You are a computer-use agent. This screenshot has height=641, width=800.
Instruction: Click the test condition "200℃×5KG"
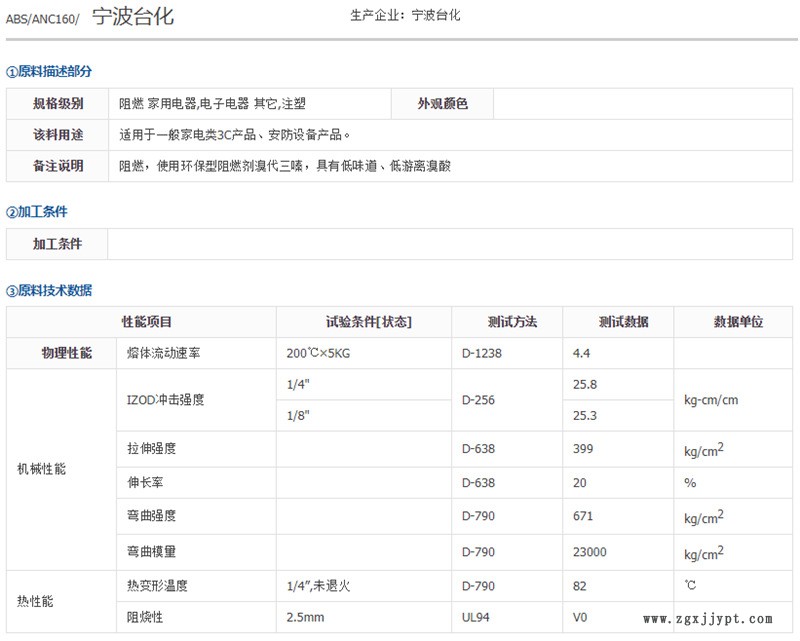(318, 353)
